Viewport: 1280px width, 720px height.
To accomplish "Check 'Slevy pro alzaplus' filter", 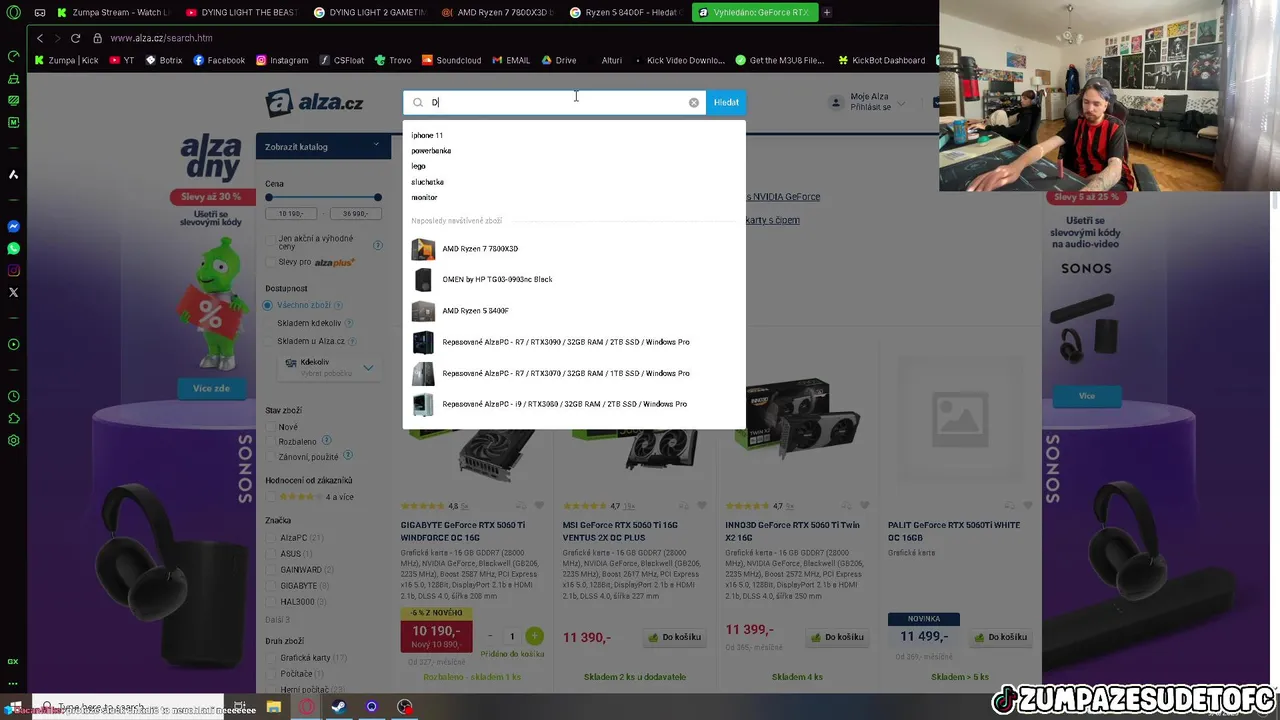I will click(x=271, y=262).
